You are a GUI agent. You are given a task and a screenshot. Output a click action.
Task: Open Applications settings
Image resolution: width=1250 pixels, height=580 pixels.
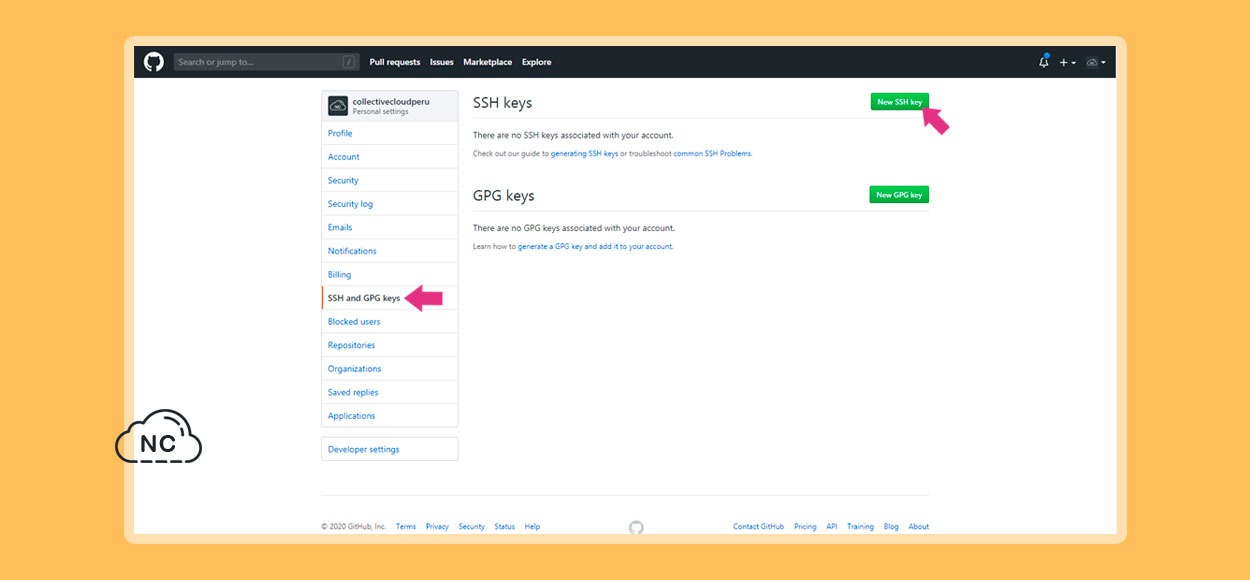pos(390,416)
